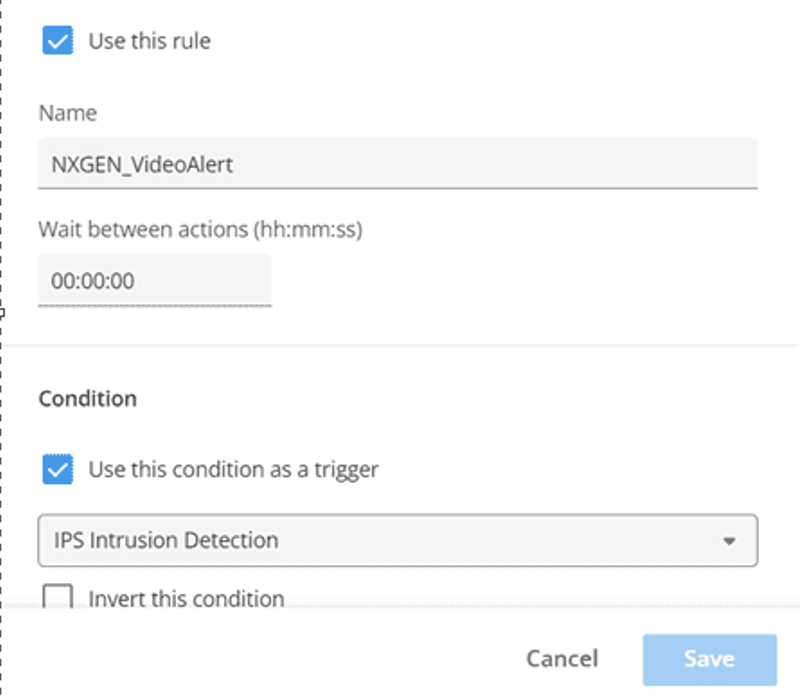The height and width of the screenshot is (698, 800).
Task: Click the NXGEN_VideoAlert text in the field
Action: pyautogui.click(x=142, y=164)
